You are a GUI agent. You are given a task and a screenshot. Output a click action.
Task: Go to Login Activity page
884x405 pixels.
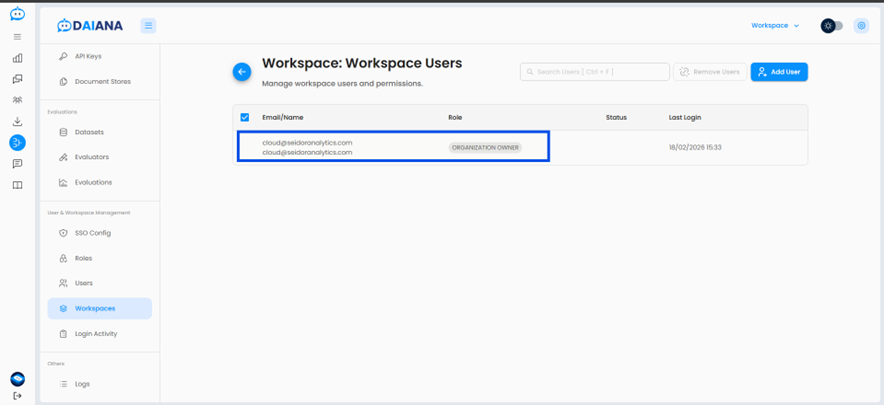96,333
